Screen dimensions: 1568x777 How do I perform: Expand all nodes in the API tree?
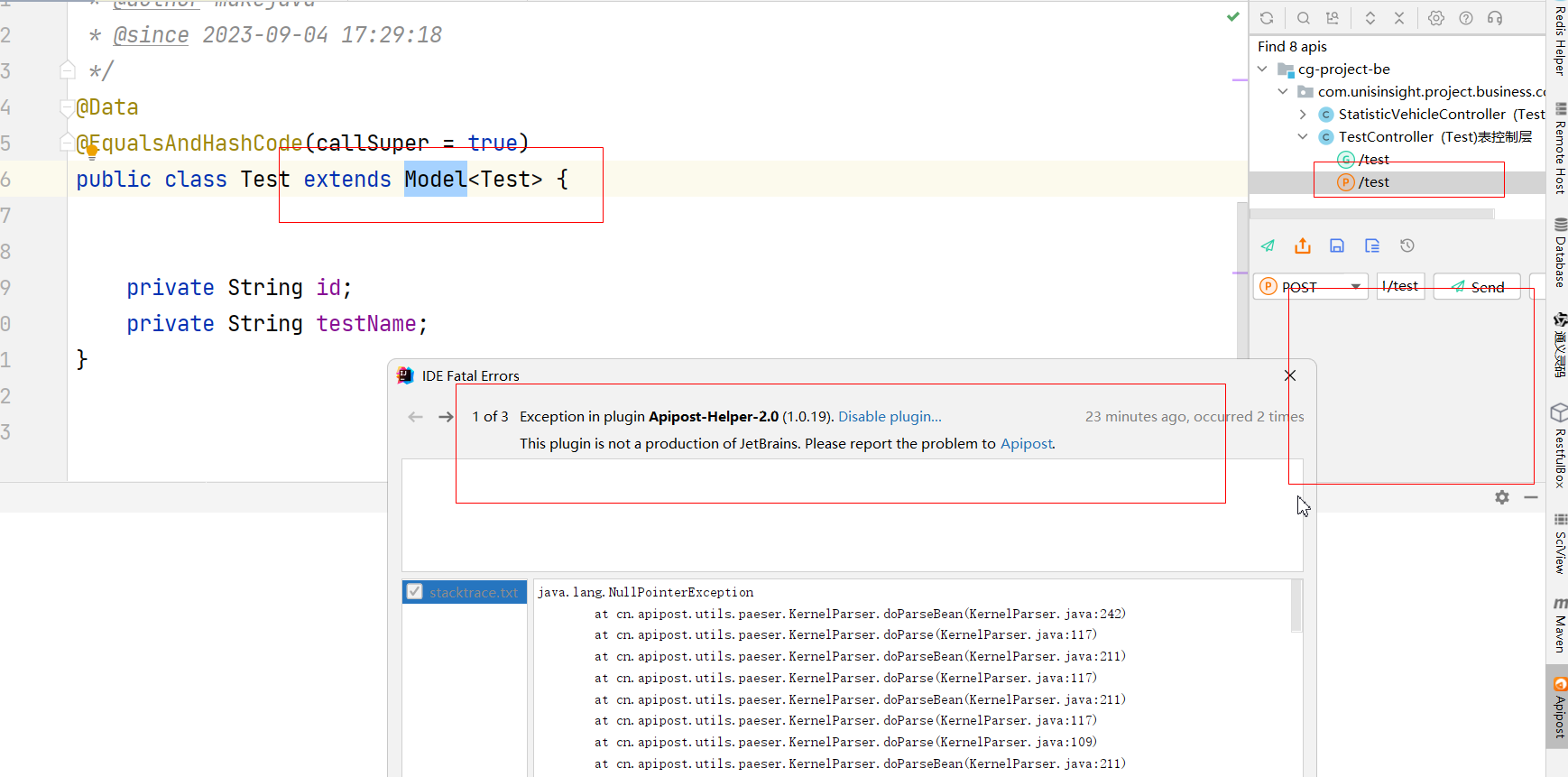pyautogui.click(x=1370, y=18)
